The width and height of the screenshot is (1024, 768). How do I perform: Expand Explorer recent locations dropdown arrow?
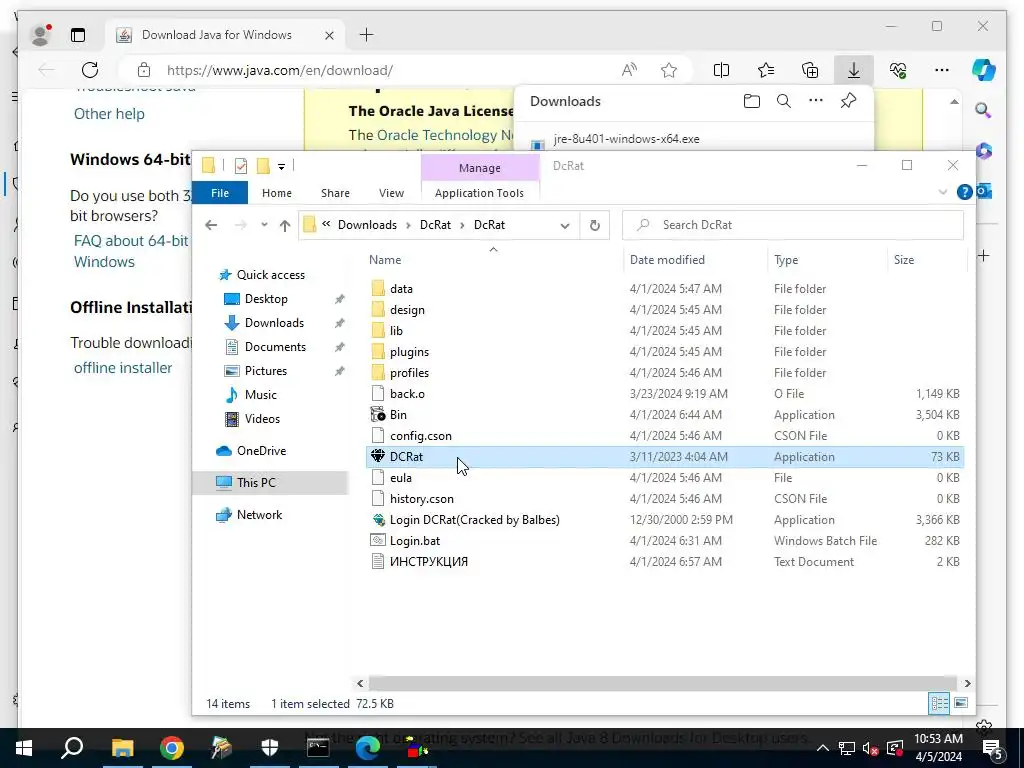click(x=264, y=225)
